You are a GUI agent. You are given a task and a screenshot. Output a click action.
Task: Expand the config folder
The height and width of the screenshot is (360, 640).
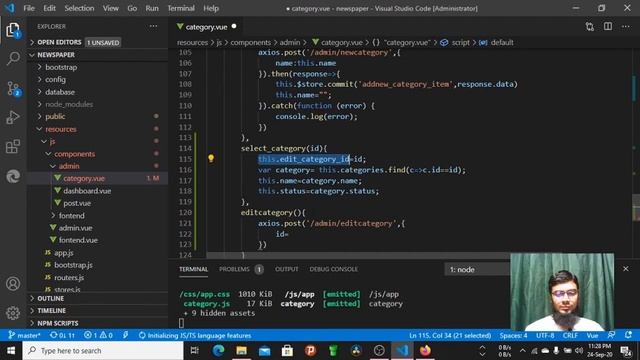[55, 79]
